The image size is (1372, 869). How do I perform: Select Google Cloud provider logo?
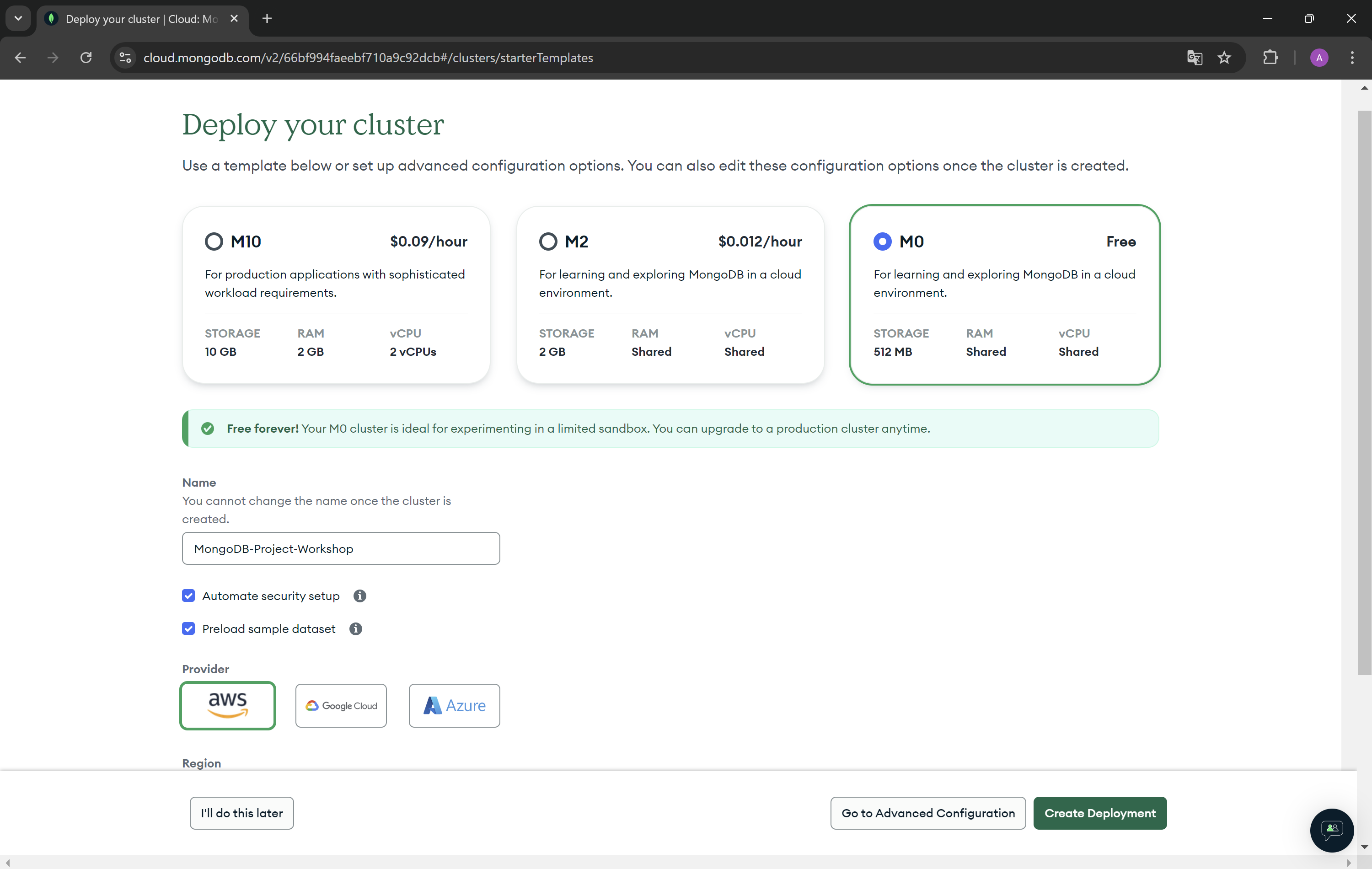tap(341, 705)
